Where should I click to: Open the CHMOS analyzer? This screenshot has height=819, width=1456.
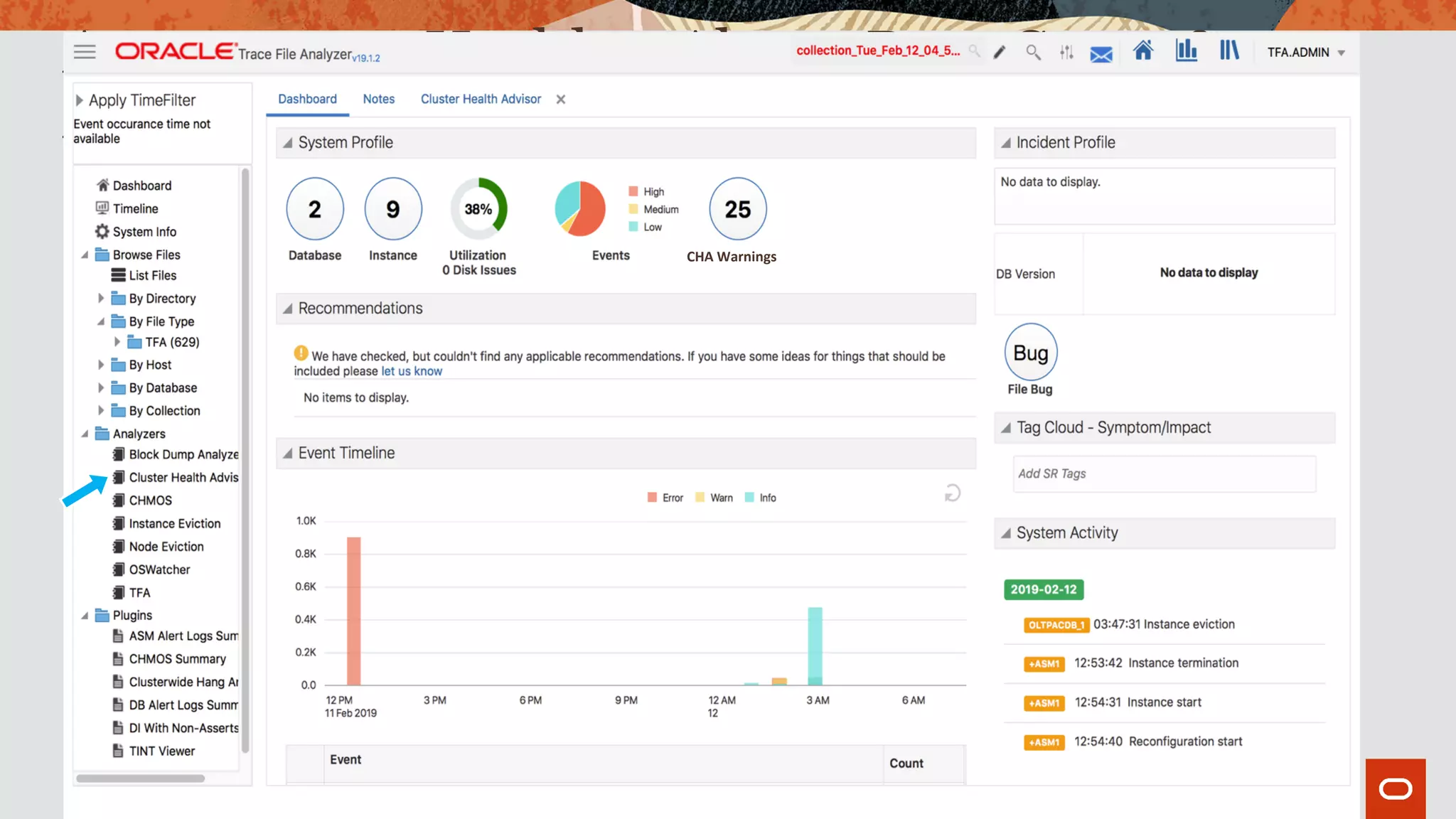[x=143, y=500]
